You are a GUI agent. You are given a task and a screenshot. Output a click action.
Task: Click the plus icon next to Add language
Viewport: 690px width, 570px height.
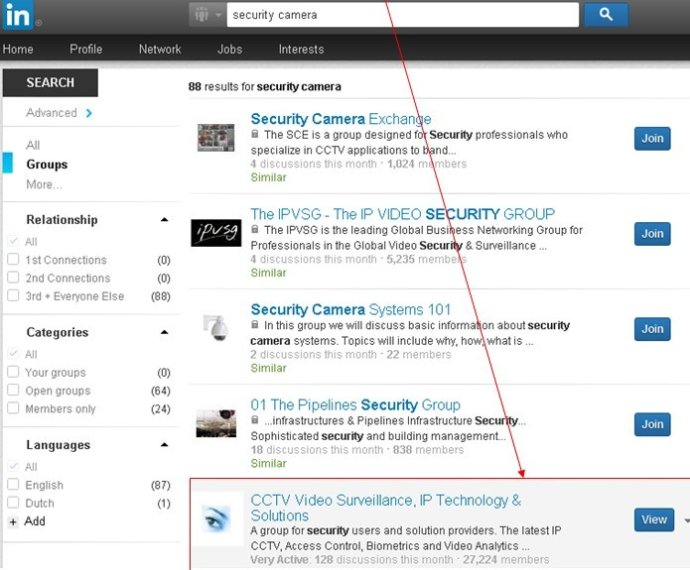tap(13, 522)
